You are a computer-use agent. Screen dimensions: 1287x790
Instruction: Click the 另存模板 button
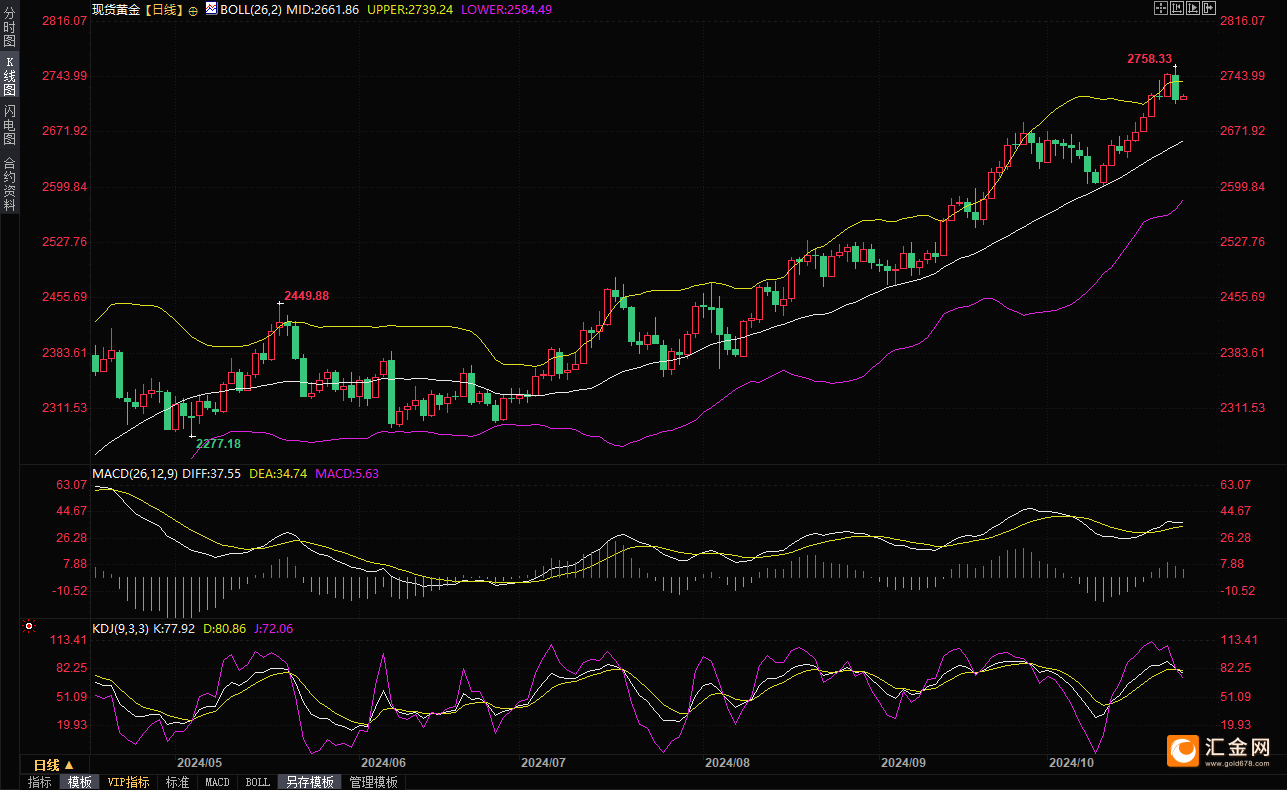point(310,782)
